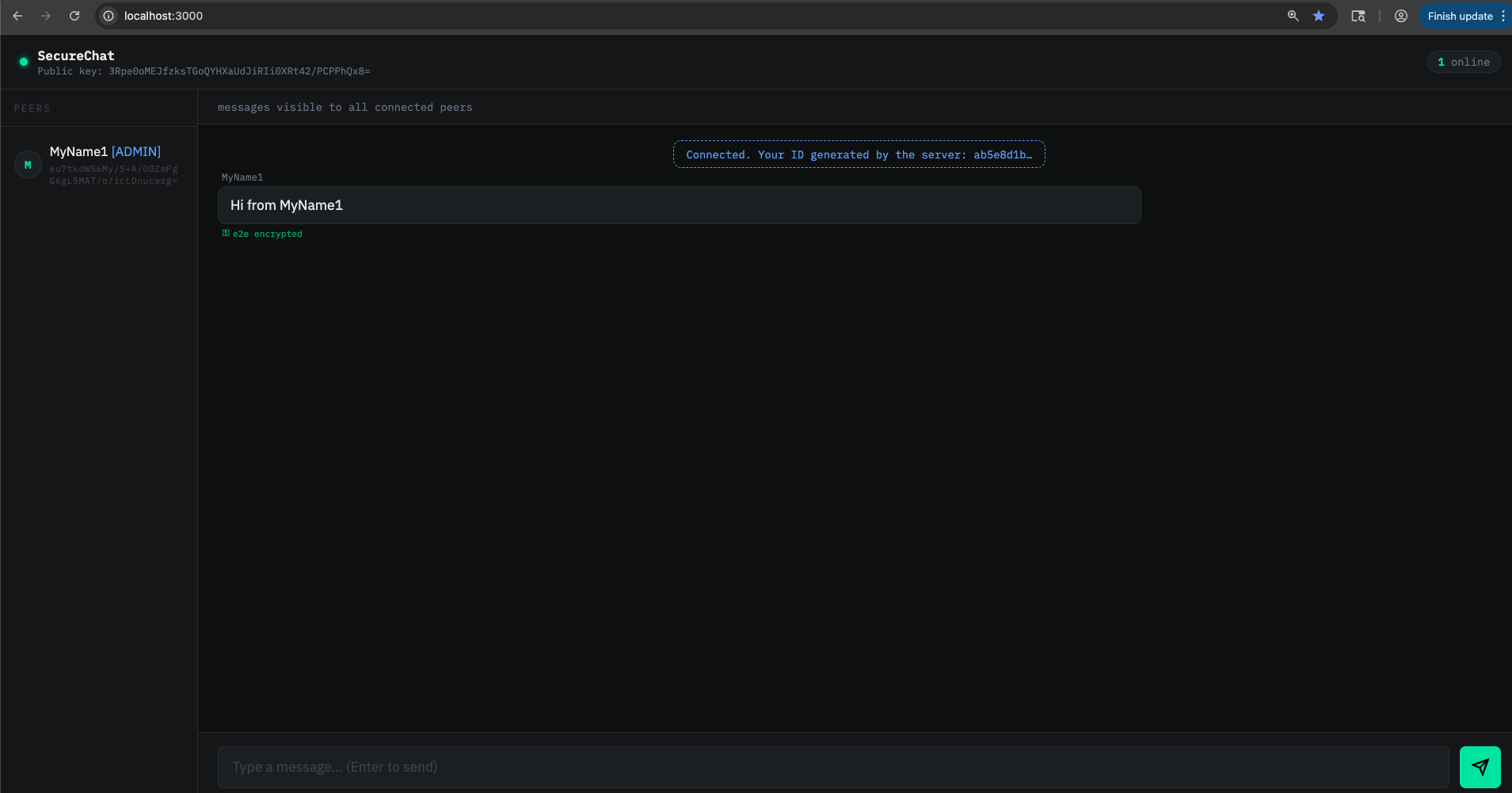Click the paper plane send icon
Image resolution: width=1512 pixels, height=793 pixels.
[1480, 766]
